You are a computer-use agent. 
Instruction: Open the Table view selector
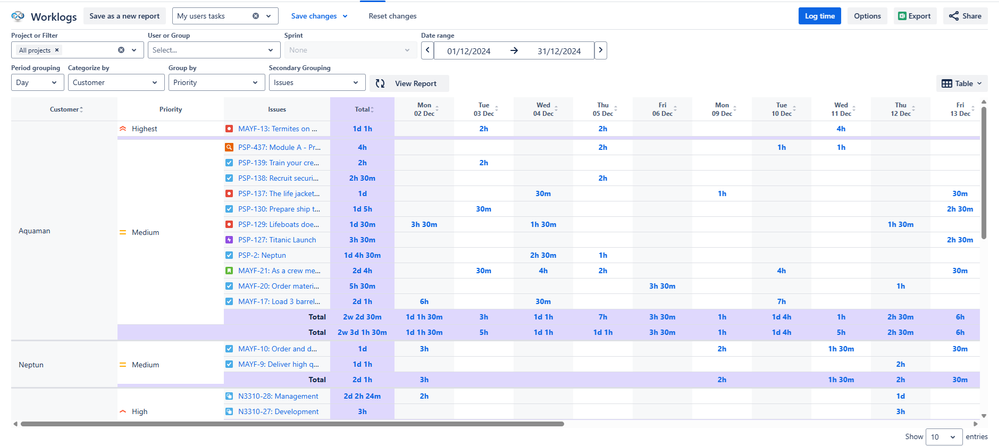962,84
